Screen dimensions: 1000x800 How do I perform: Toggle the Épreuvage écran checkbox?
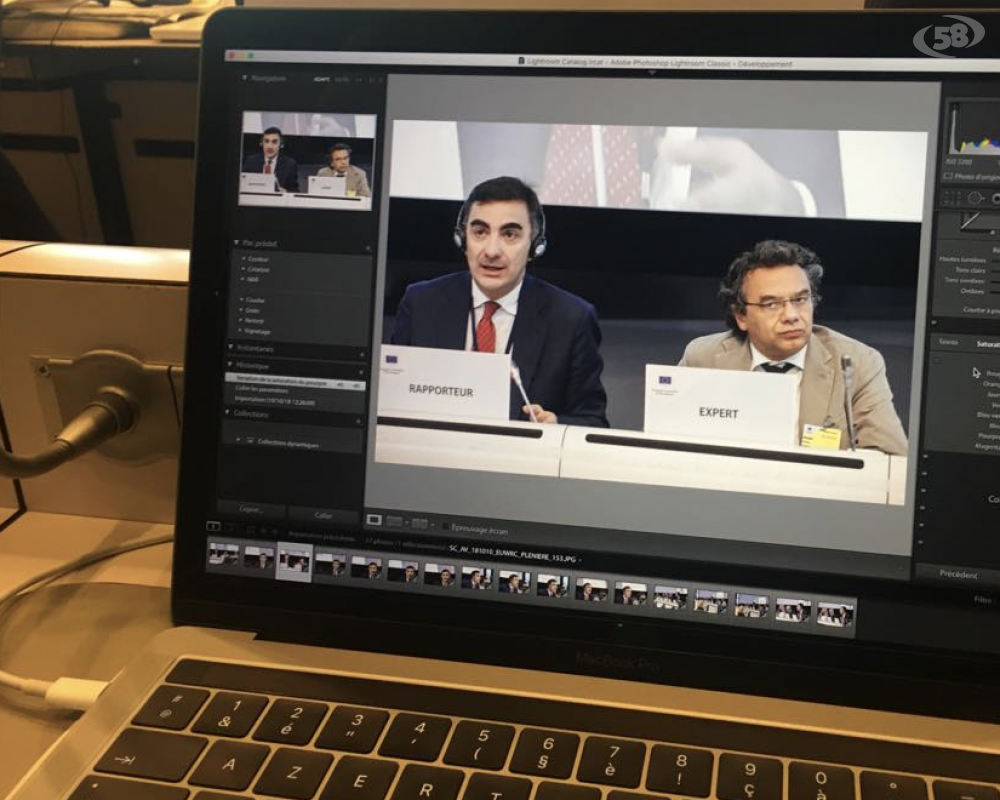click(444, 529)
